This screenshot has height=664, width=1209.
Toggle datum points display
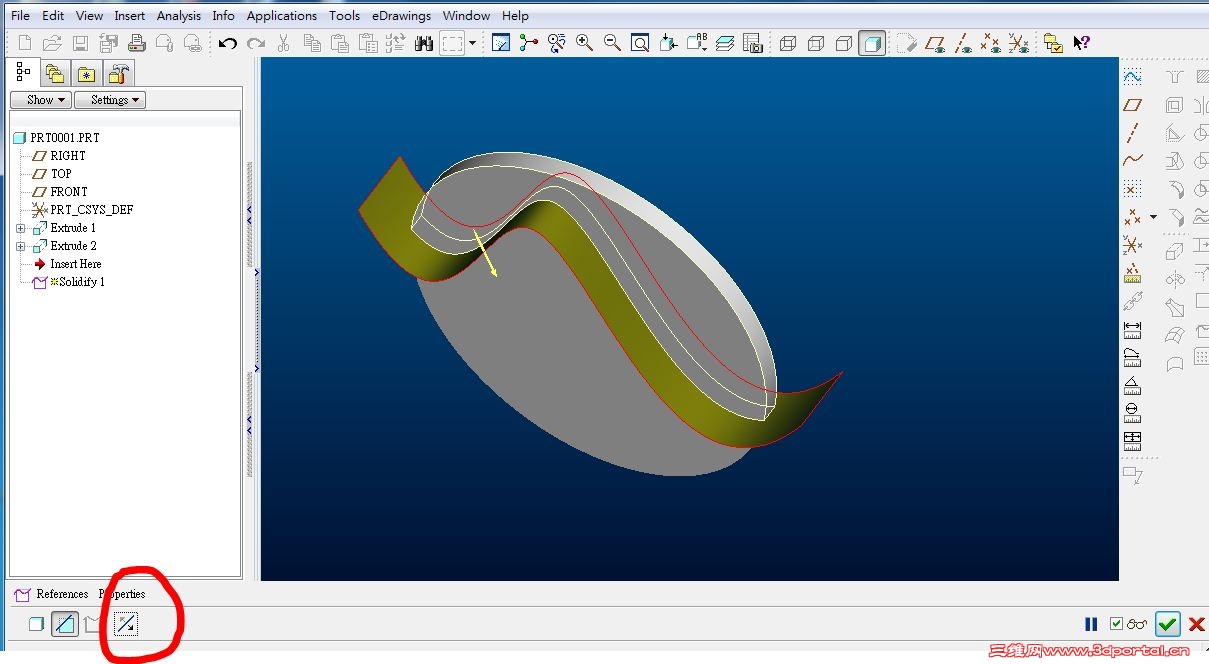[991, 43]
